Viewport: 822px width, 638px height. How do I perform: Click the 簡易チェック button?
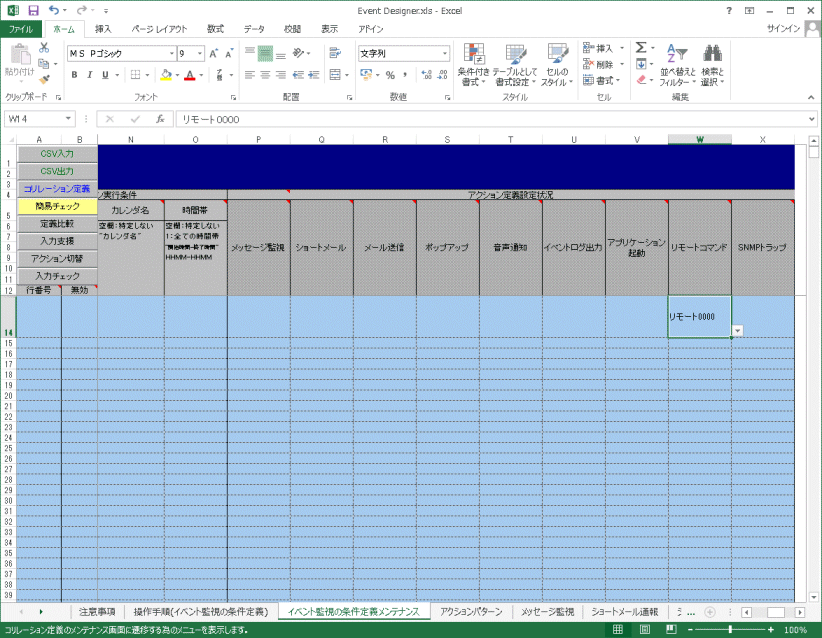pyautogui.click(x=57, y=206)
